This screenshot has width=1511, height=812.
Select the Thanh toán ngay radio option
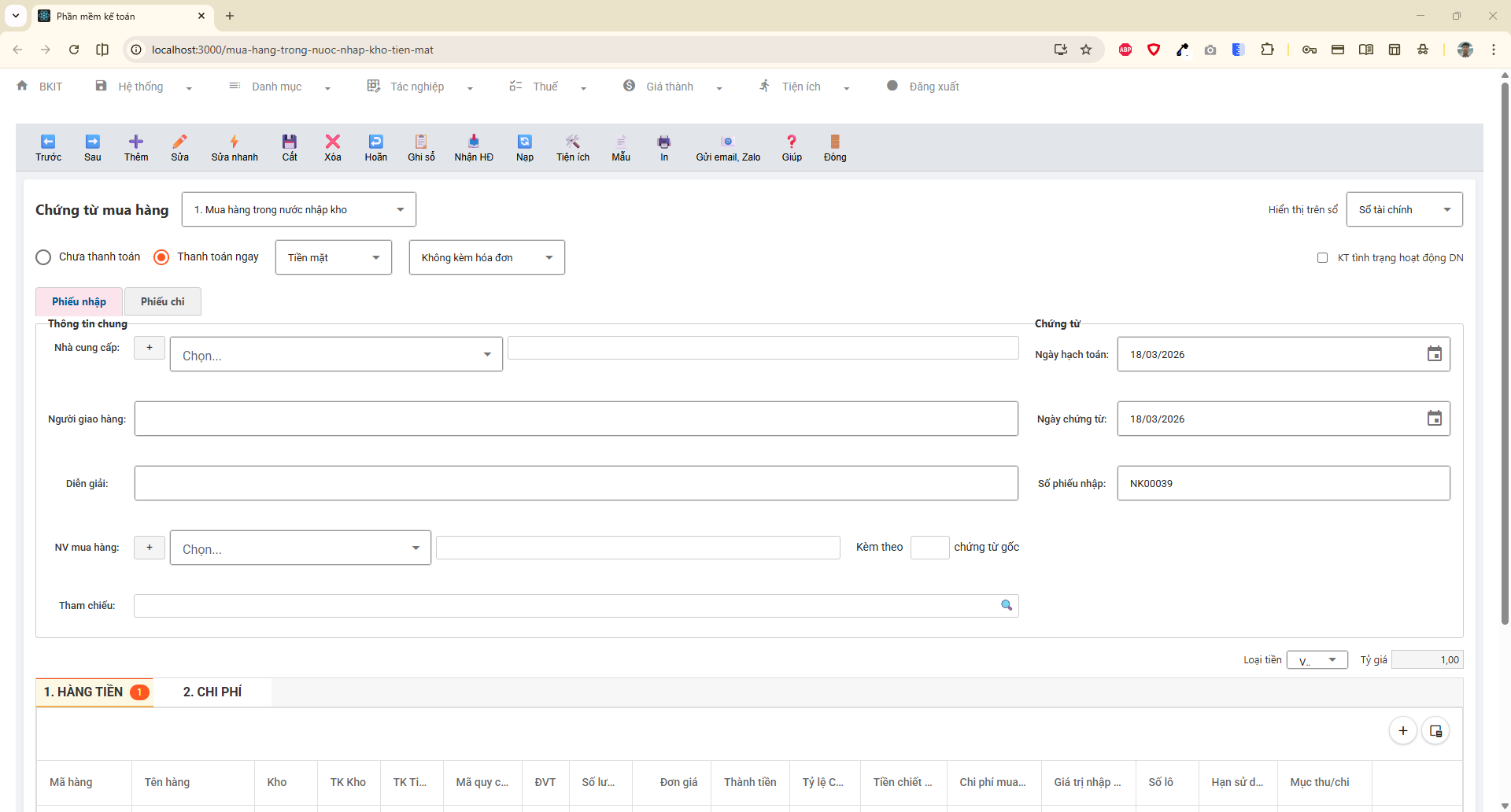click(x=161, y=257)
